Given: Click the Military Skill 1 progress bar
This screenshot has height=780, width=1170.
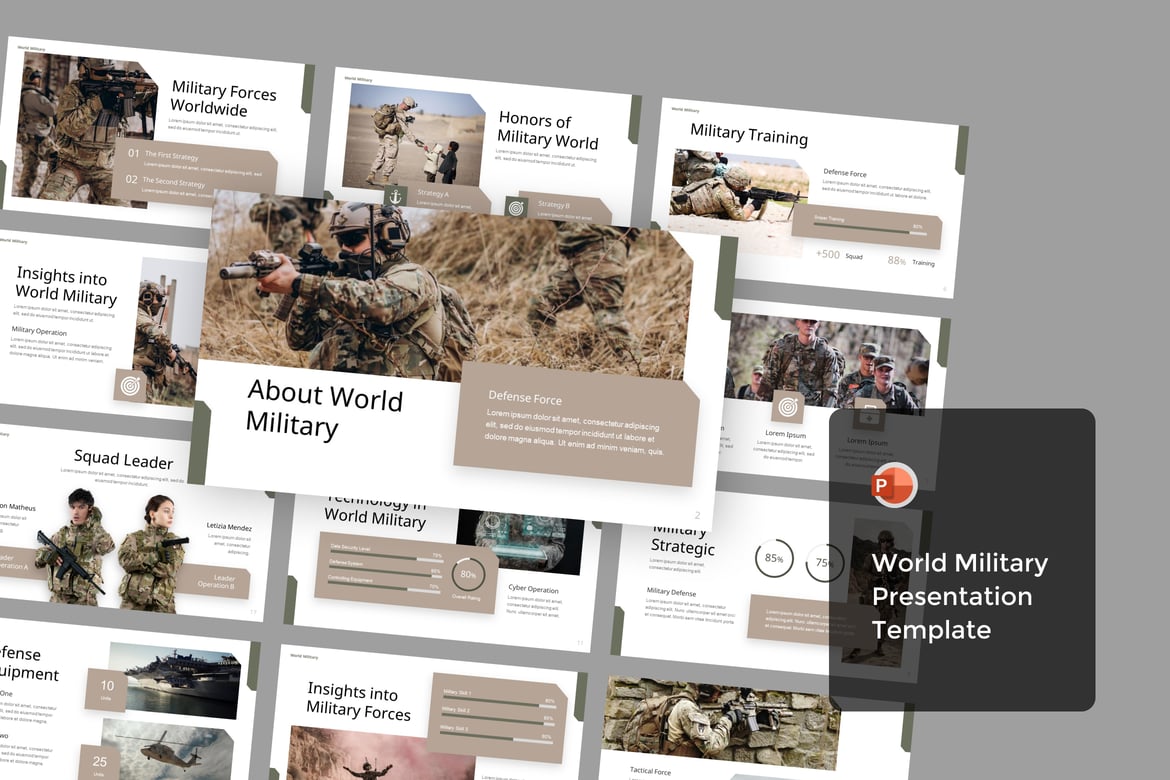Looking at the screenshot, I should pos(499,702).
